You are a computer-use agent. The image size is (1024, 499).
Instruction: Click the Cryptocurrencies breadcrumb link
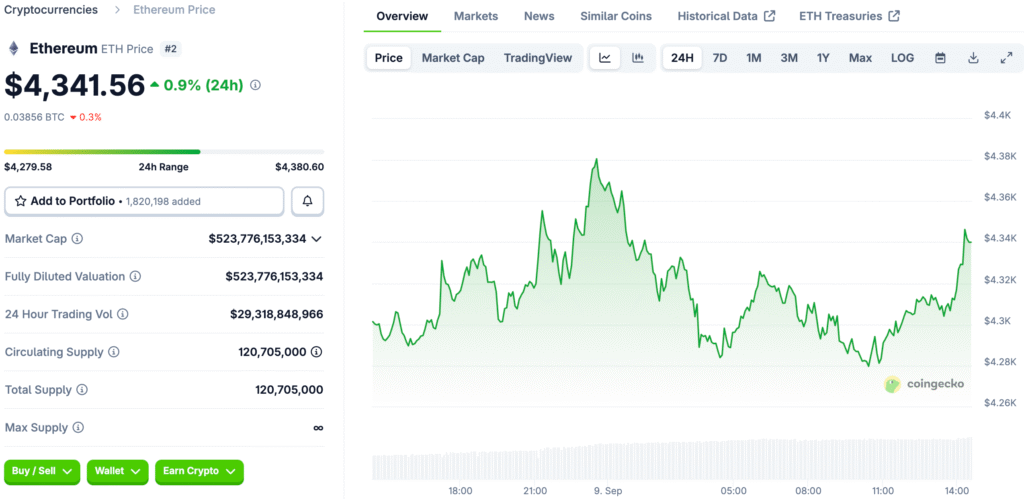pyautogui.click(x=51, y=10)
